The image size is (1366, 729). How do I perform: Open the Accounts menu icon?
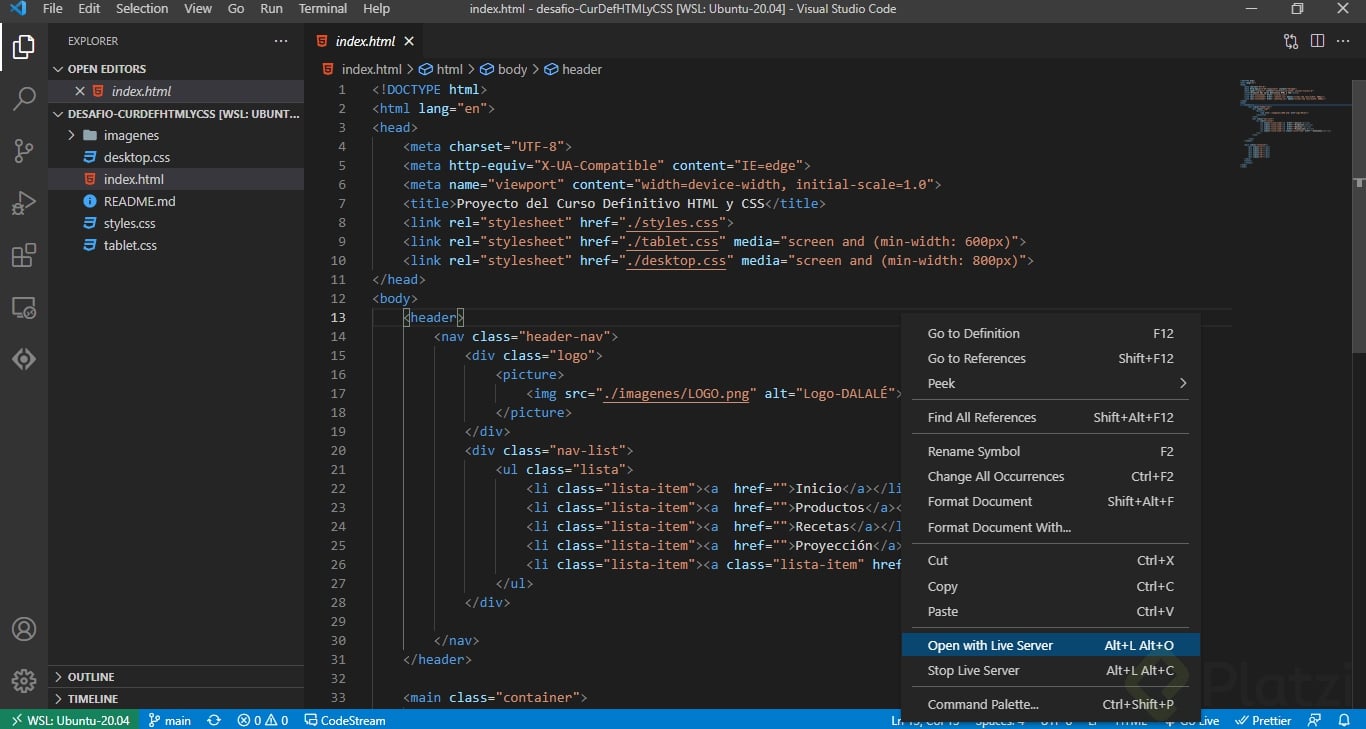(24, 629)
